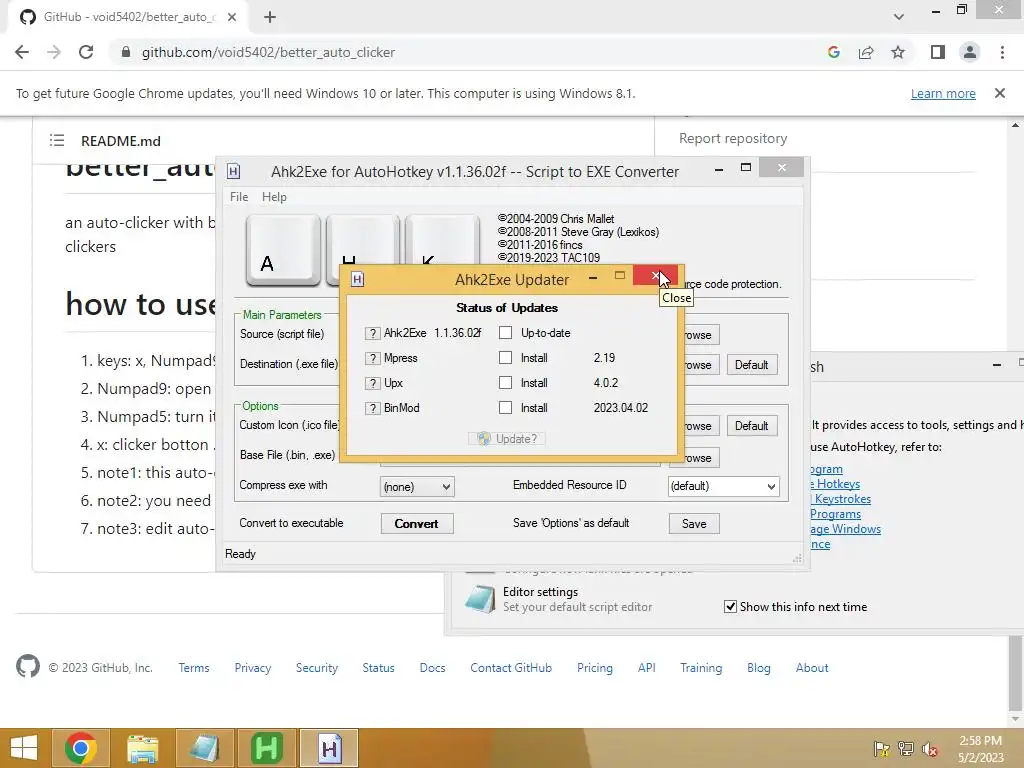Open Blog footer link
The image size is (1024, 768).
coord(759,667)
